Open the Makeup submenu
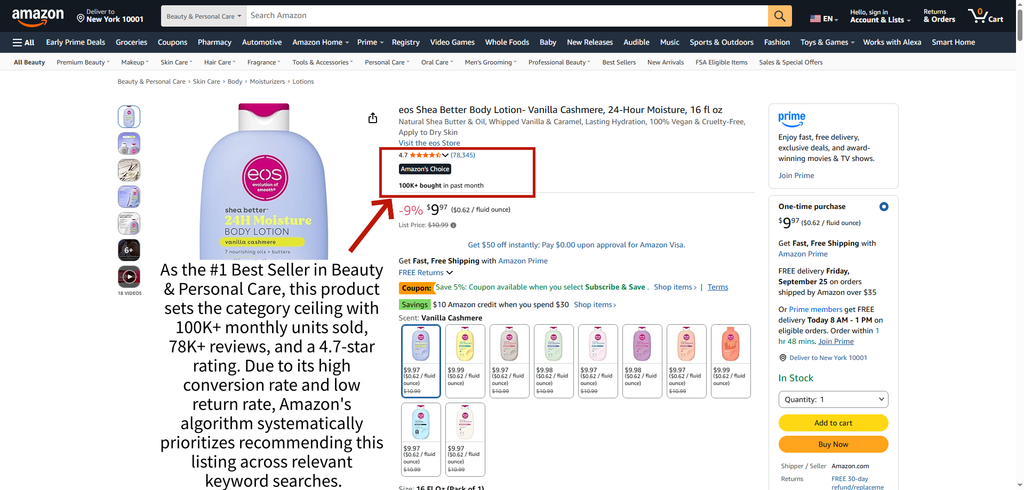1024x490 pixels. (x=135, y=63)
